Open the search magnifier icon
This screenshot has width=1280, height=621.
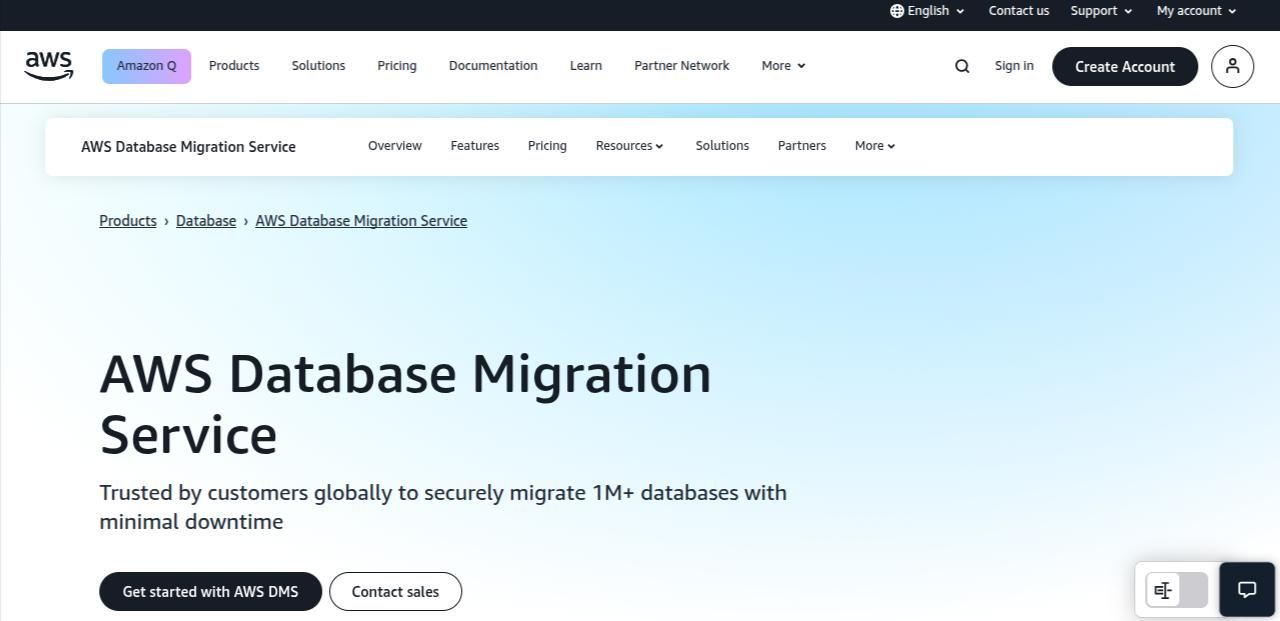962,66
